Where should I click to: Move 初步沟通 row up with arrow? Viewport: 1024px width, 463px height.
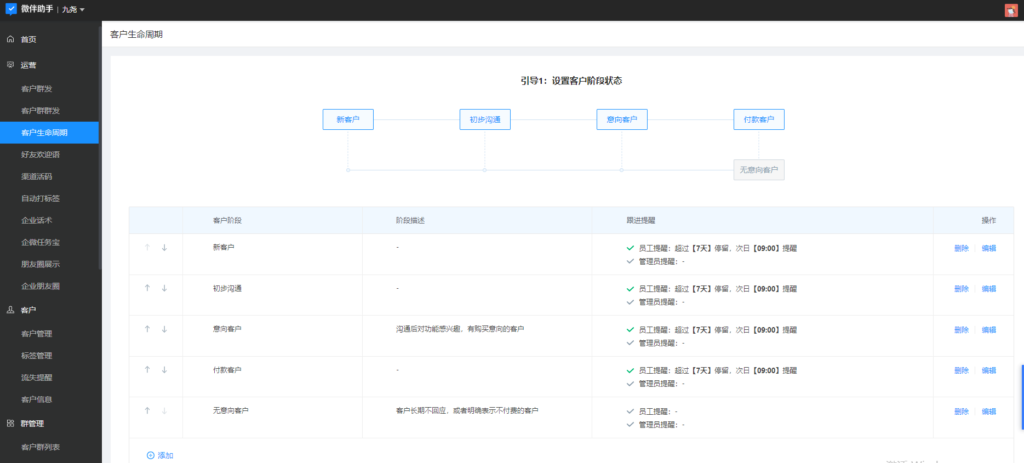(x=148, y=288)
